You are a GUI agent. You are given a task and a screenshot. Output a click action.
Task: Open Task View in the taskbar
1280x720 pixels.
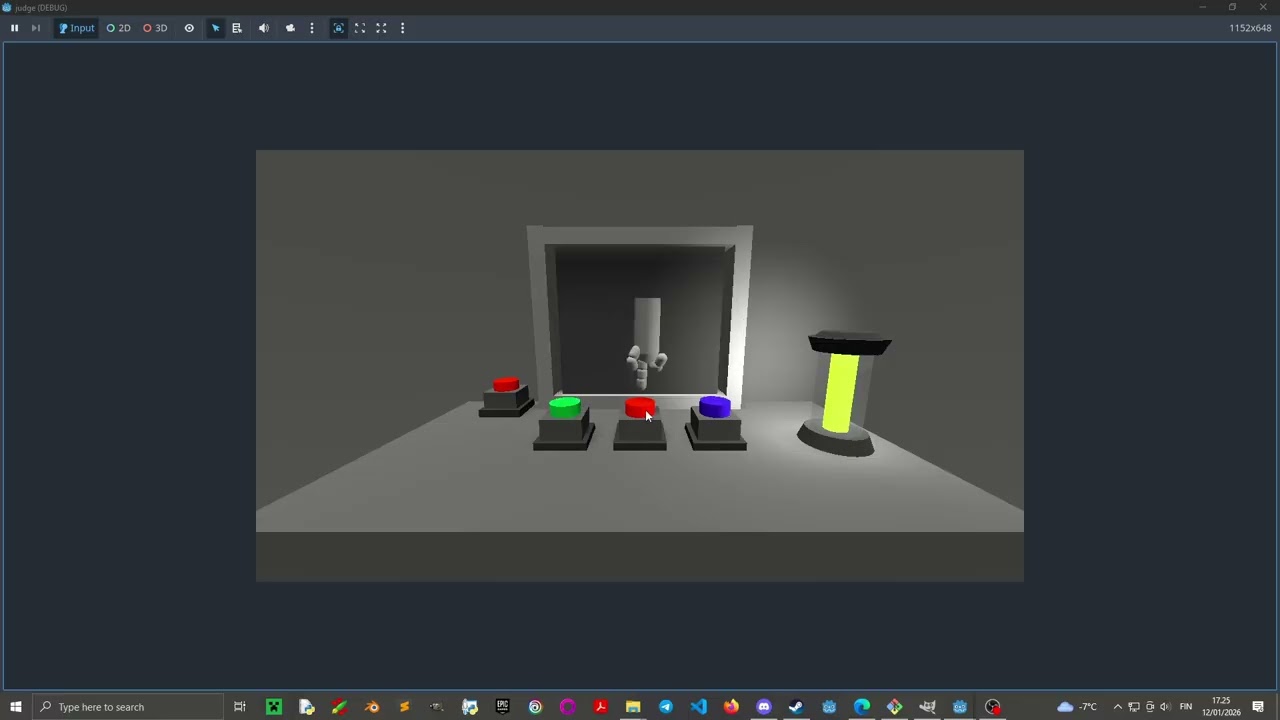pos(240,707)
